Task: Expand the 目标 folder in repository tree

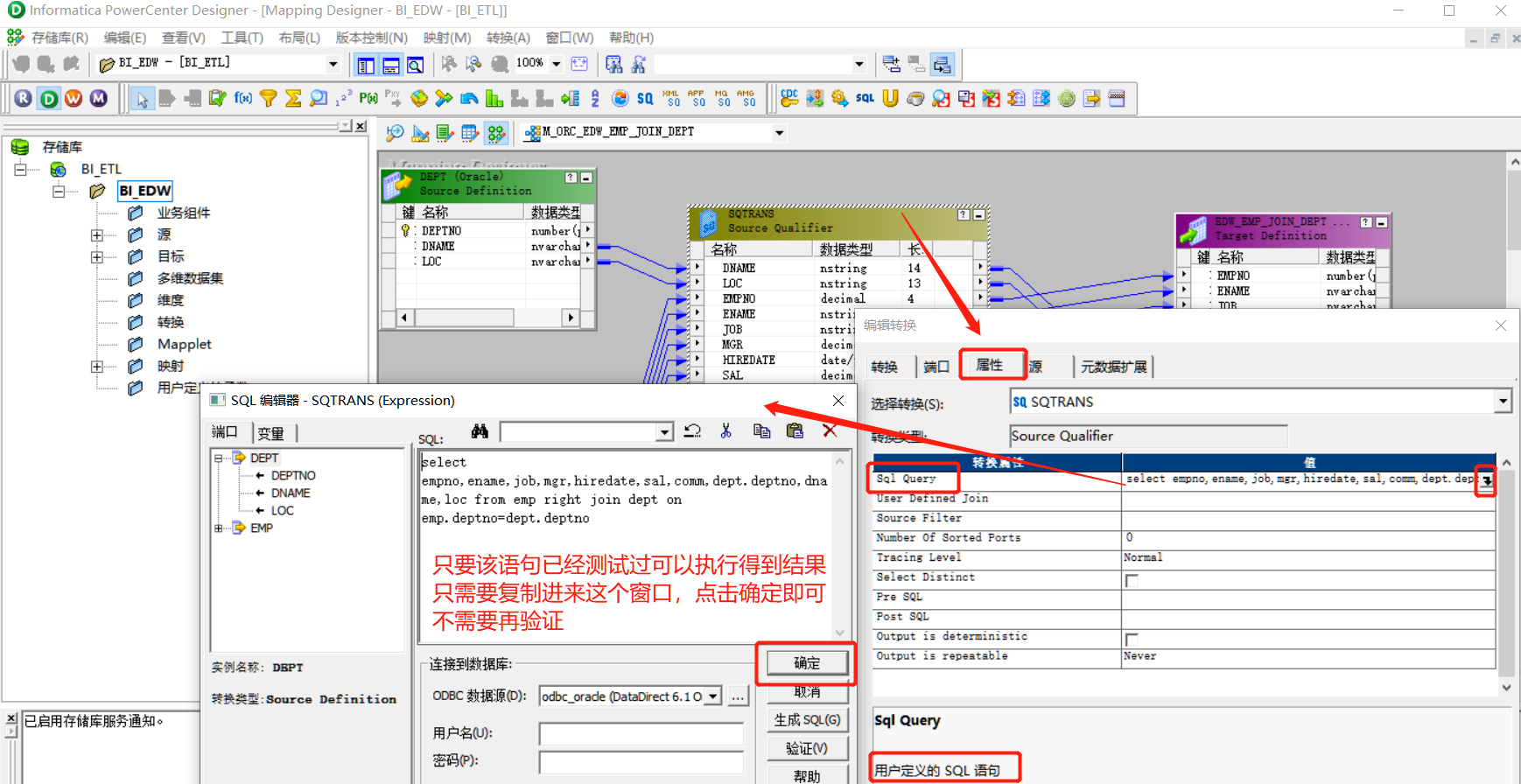Action: 97,256
